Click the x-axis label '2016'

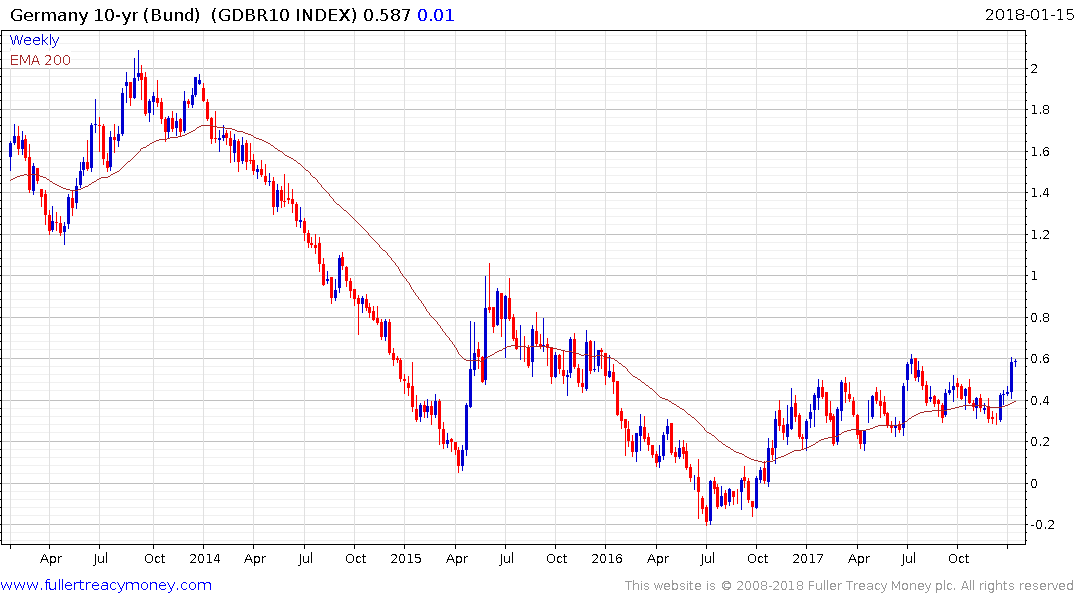(x=607, y=558)
